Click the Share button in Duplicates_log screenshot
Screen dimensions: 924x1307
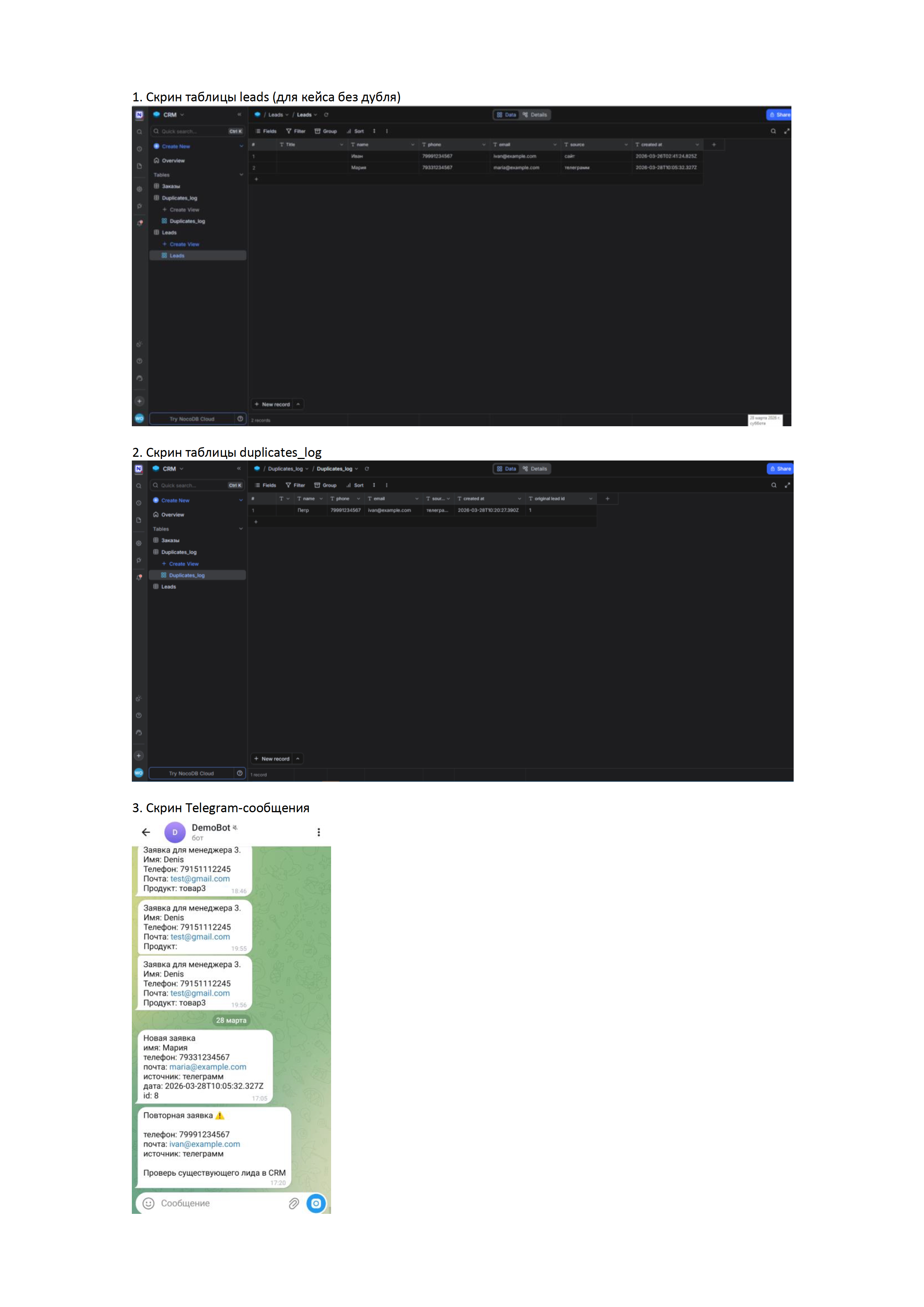[780, 468]
